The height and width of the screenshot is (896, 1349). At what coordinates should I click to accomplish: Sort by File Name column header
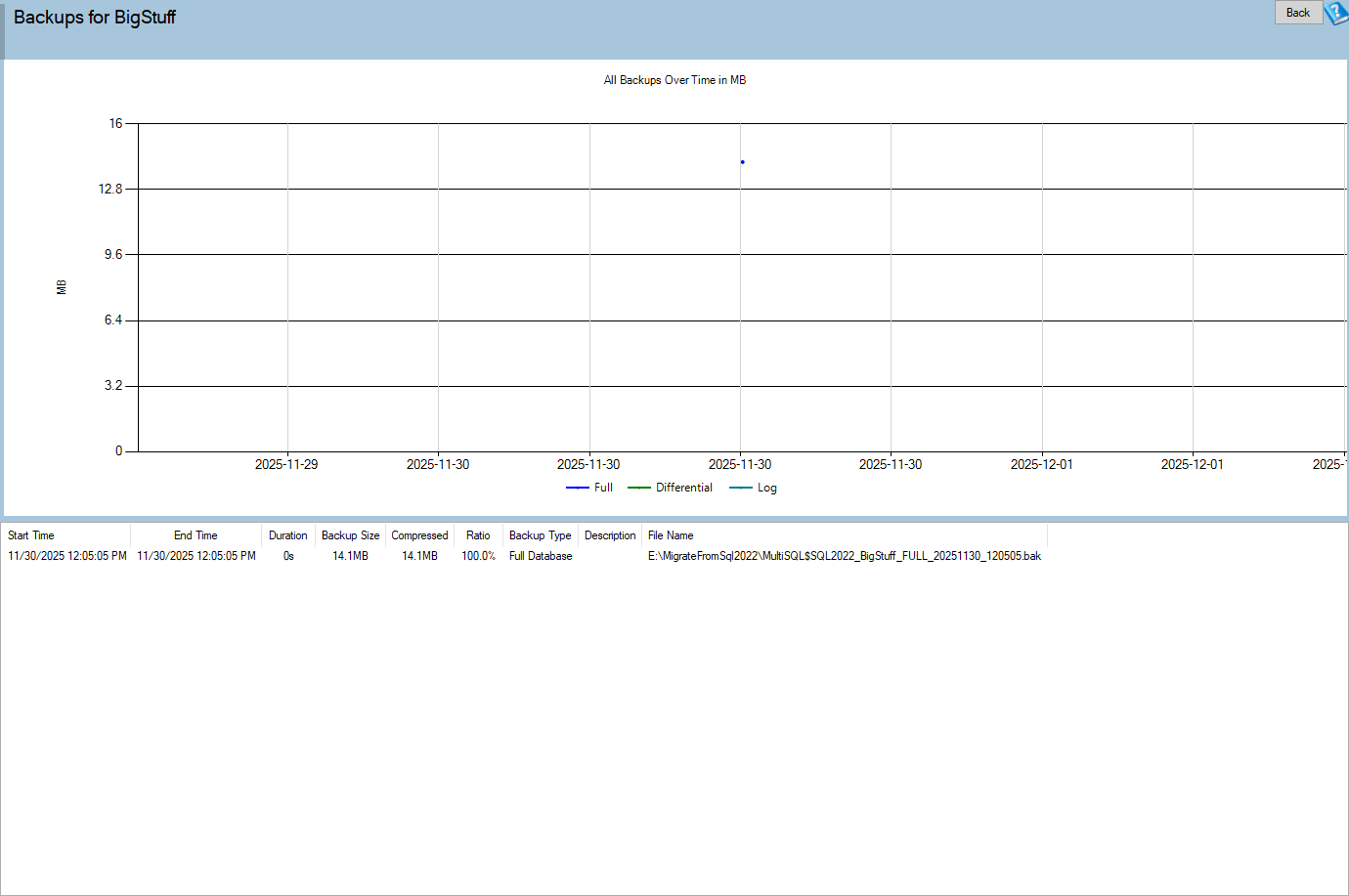pyautogui.click(x=845, y=535)
